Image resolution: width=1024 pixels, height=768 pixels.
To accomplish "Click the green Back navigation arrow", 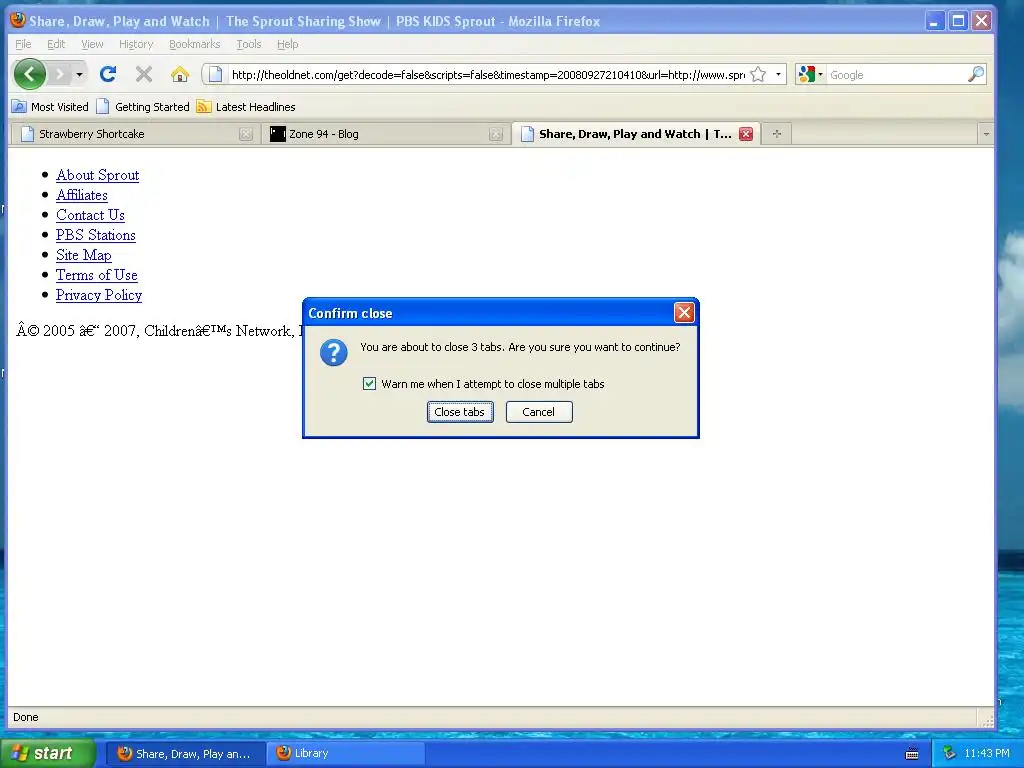I will click(30, 74).
